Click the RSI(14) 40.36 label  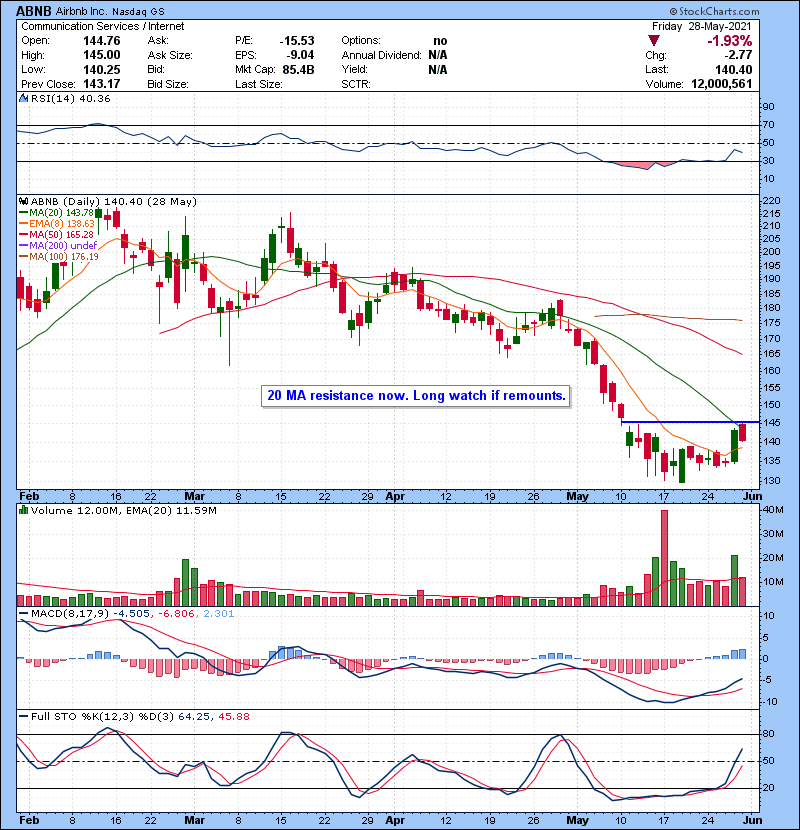70,98
